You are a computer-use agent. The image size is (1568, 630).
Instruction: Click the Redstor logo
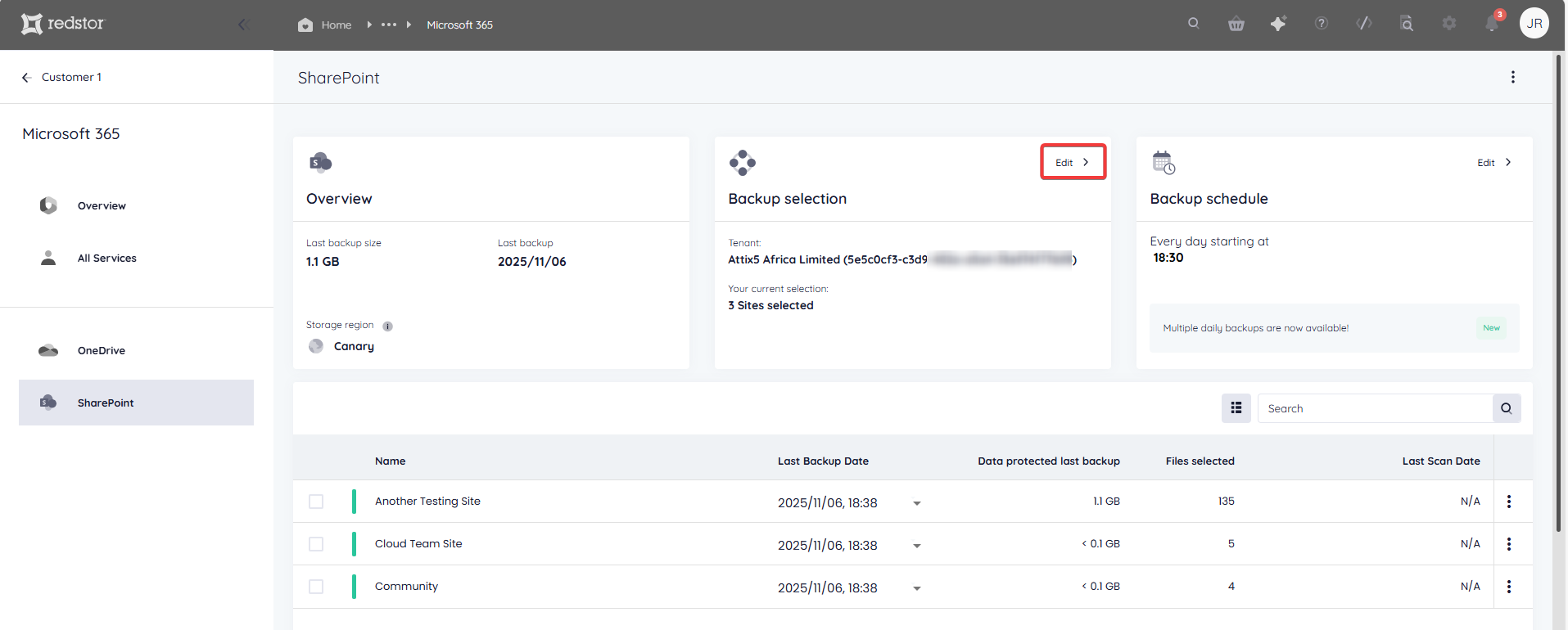[63, 24]
